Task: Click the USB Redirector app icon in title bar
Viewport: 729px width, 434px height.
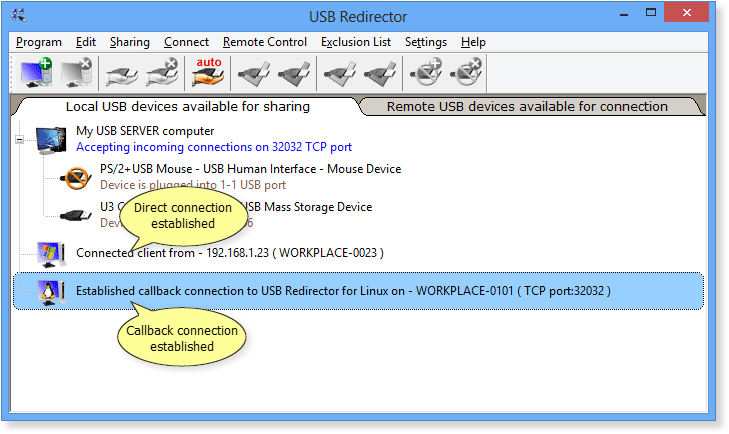Action: click(x=19, y=16)
